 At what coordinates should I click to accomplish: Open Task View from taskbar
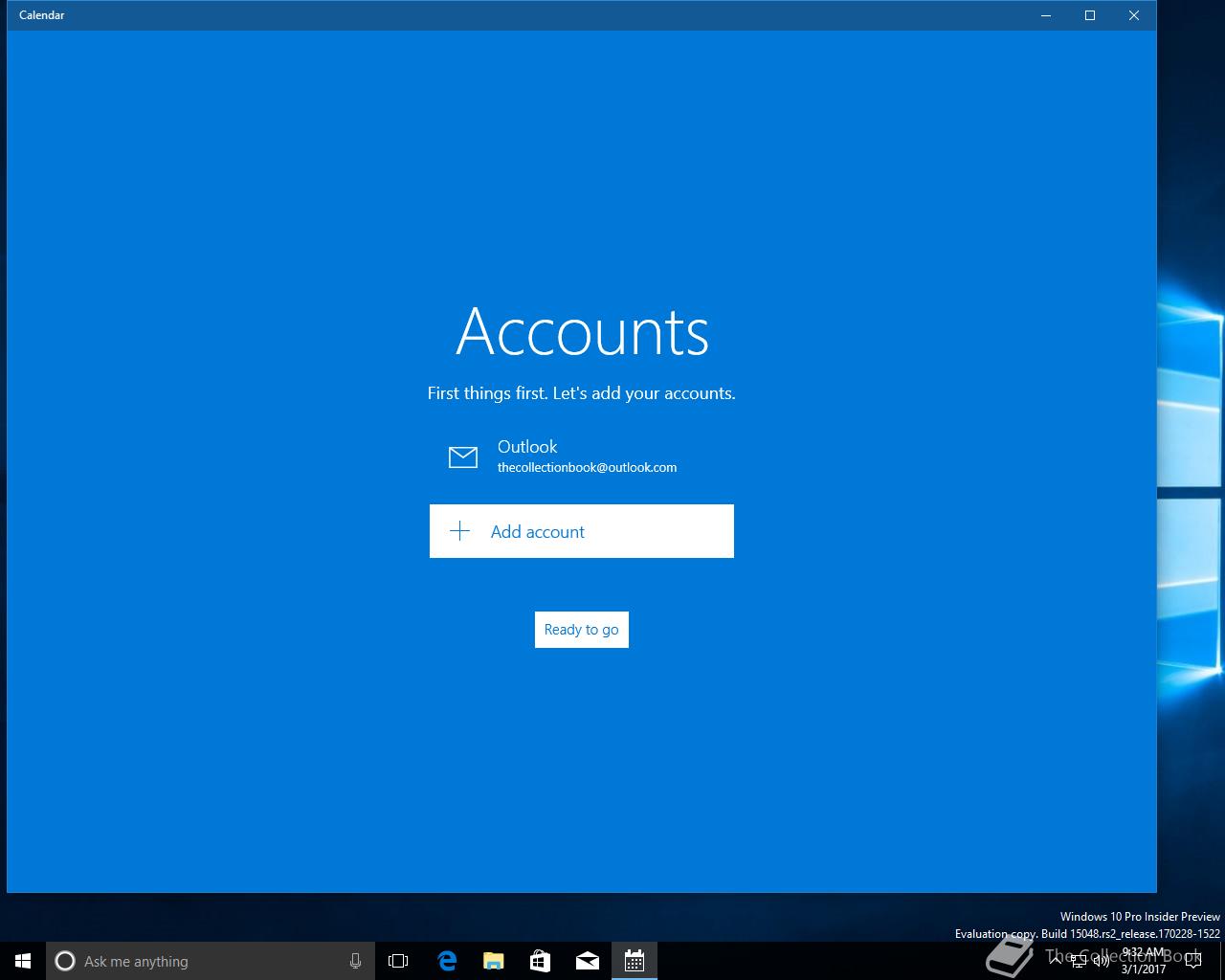[x=398, y=961]
